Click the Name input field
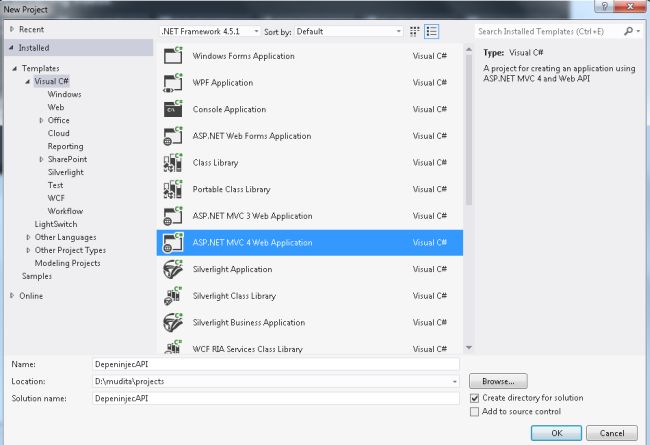The height and width of the screenshot is (445, 650). [x=276, y=364]
